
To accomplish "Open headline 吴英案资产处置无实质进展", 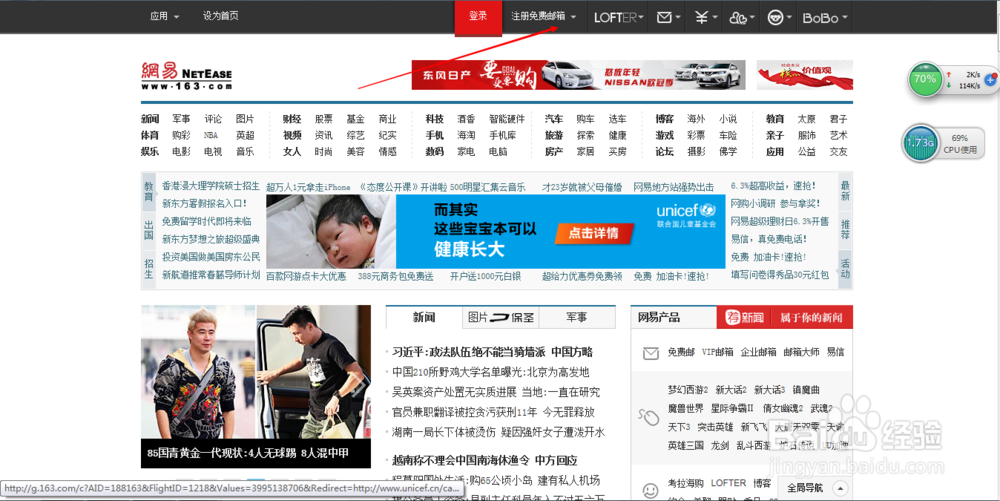I will coord(496,392).
